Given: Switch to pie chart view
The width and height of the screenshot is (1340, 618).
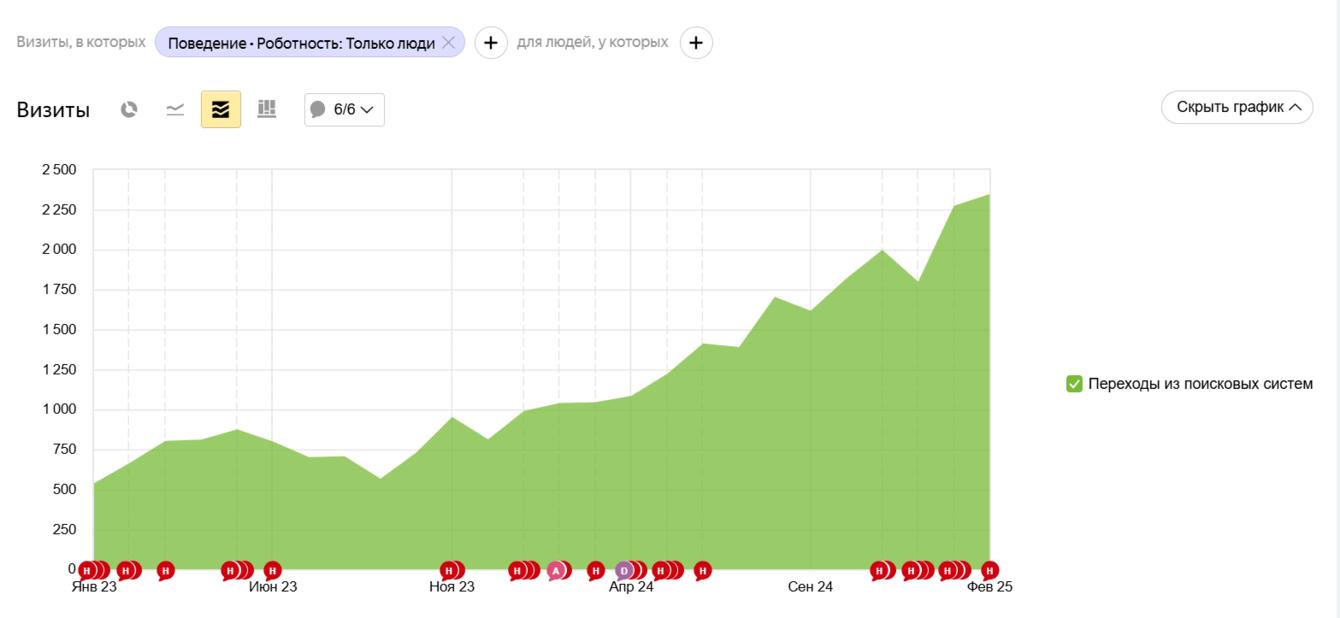Looking at the screenshot, I should tap(129, 110).
